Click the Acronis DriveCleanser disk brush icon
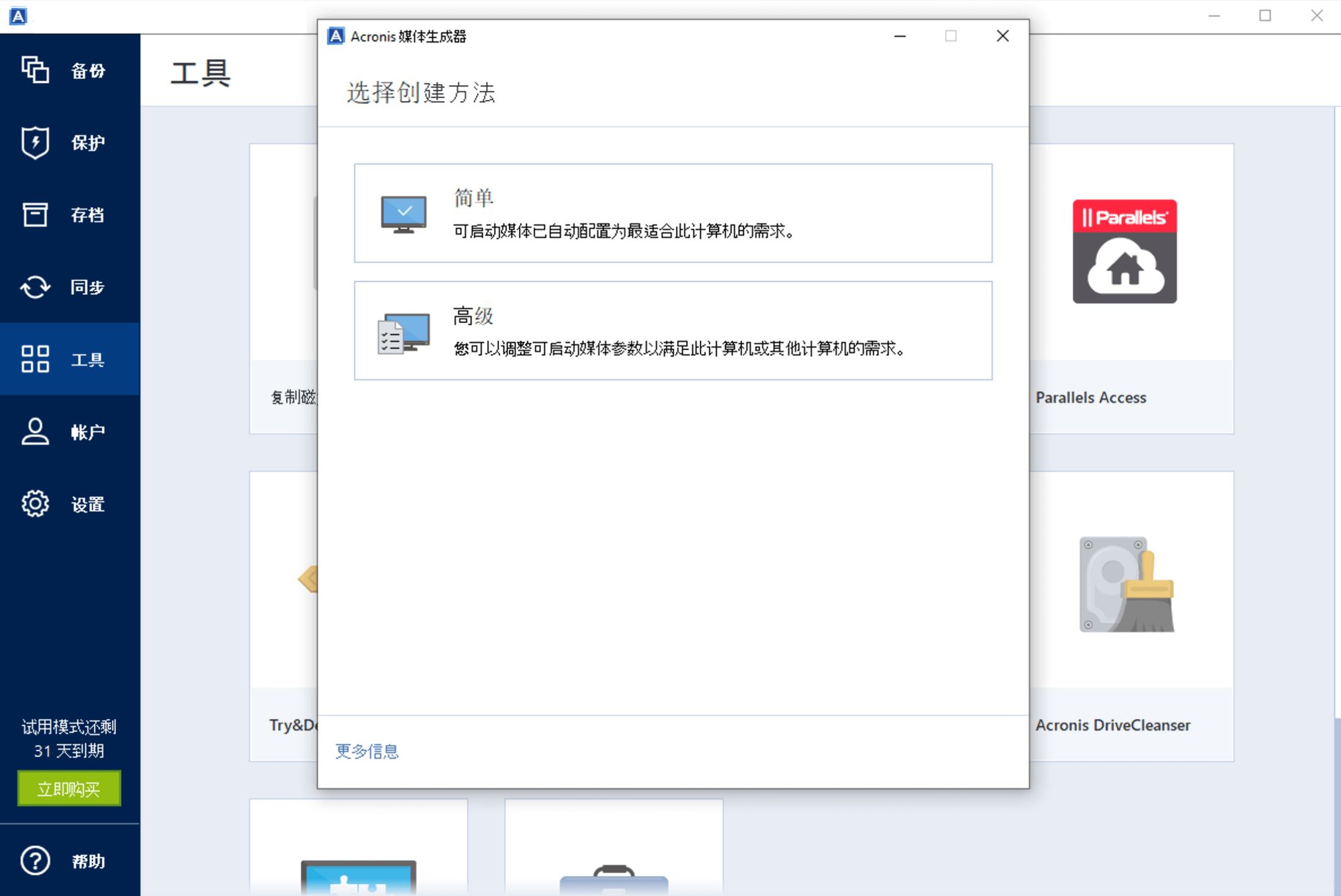1341x896 pixels. click(x=1126, y=584)
